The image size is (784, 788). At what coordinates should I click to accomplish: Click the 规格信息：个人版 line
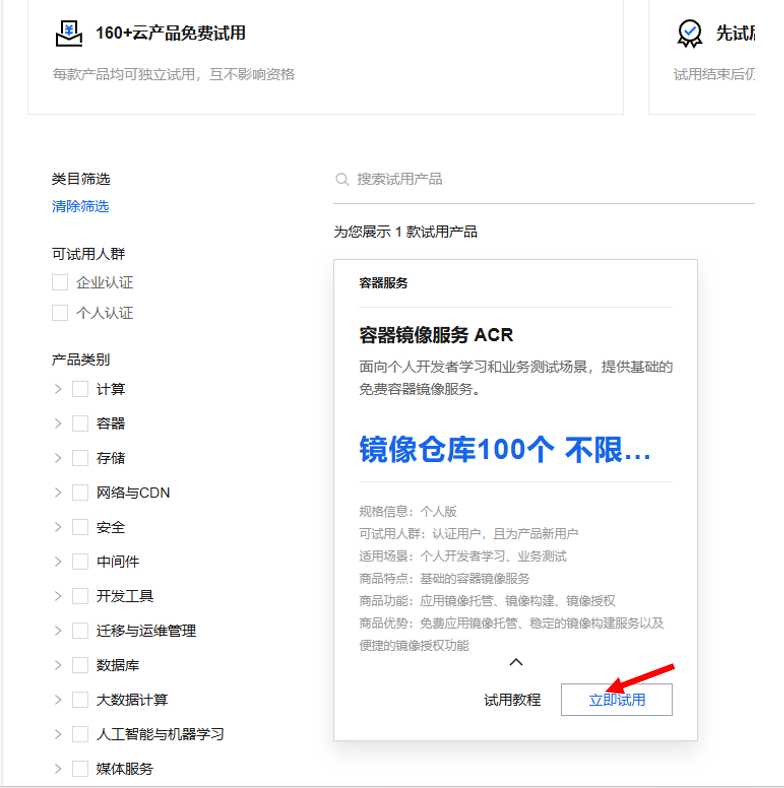(408, 512)
